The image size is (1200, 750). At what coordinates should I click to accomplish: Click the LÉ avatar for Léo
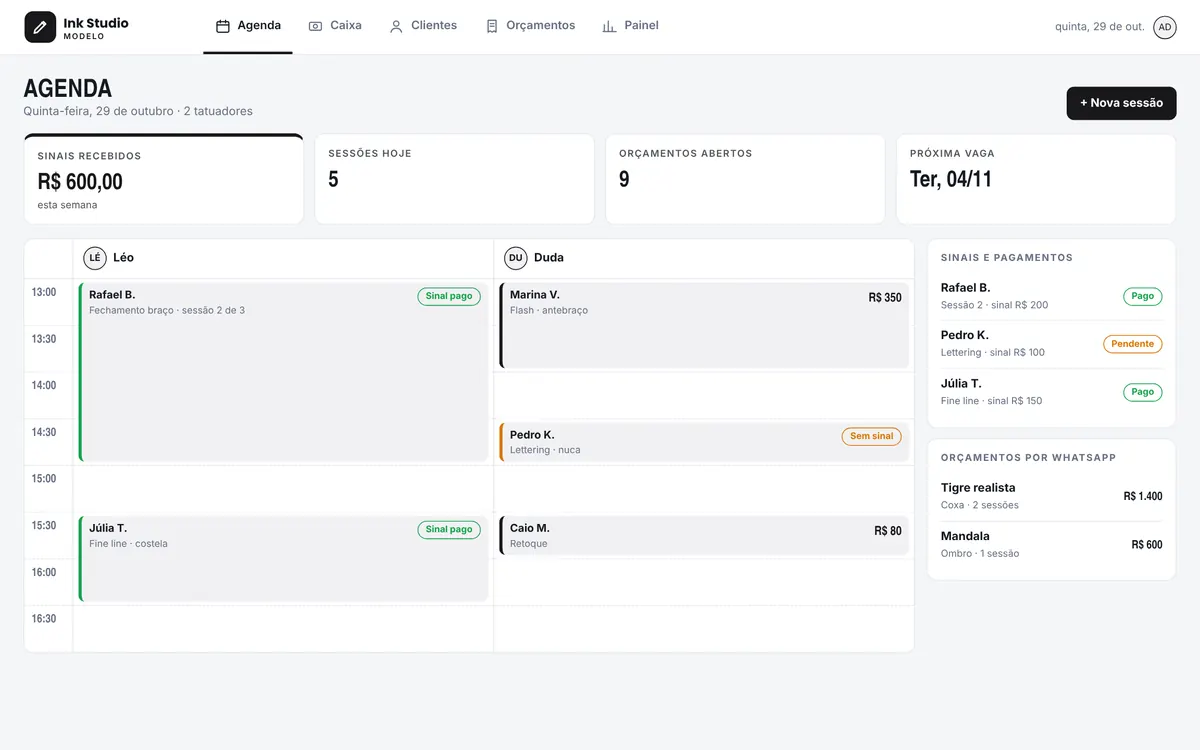coord(95,258)
